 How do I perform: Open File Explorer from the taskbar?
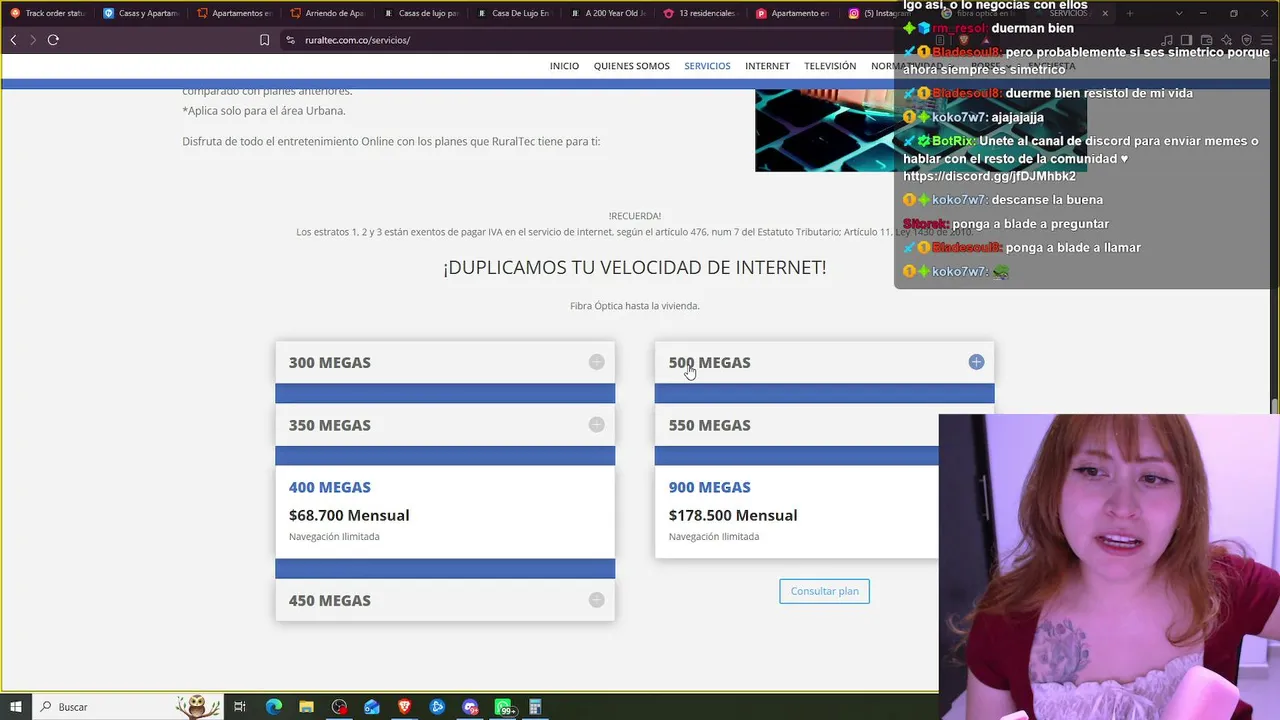[x=307, y=707]
